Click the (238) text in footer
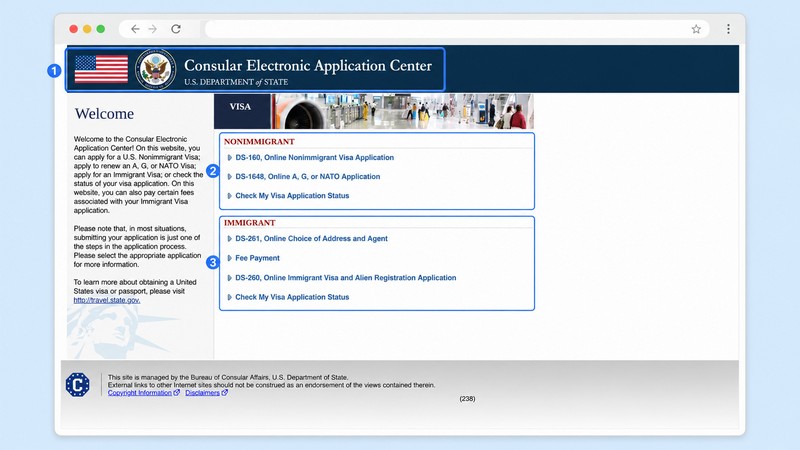 pyautogui.click(x=467, y=398)
